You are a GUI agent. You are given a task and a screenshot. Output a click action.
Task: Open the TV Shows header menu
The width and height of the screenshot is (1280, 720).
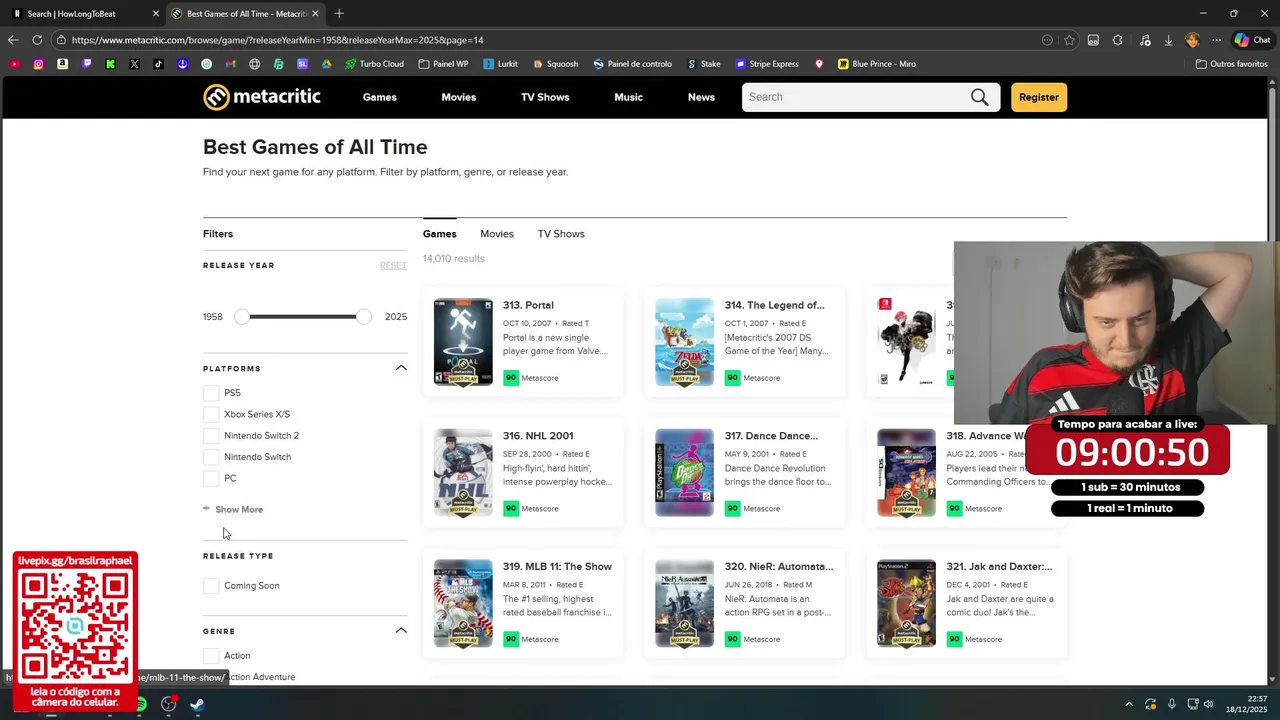(545, 97)
